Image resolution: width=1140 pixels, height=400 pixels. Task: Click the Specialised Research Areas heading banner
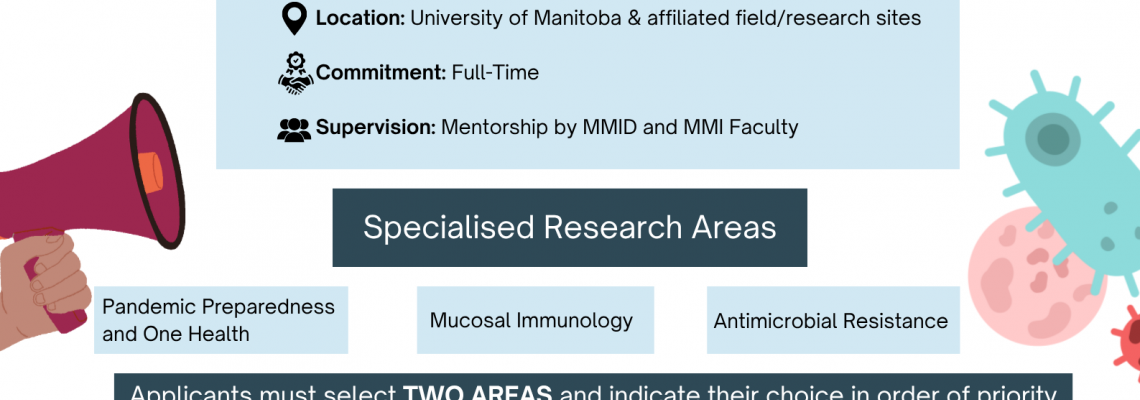569,227
